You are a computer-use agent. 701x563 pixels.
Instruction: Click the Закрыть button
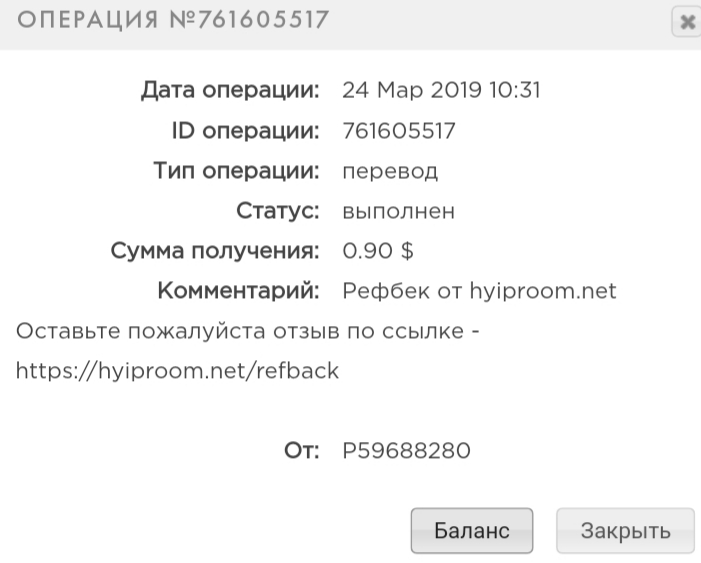tap(625, 531)
